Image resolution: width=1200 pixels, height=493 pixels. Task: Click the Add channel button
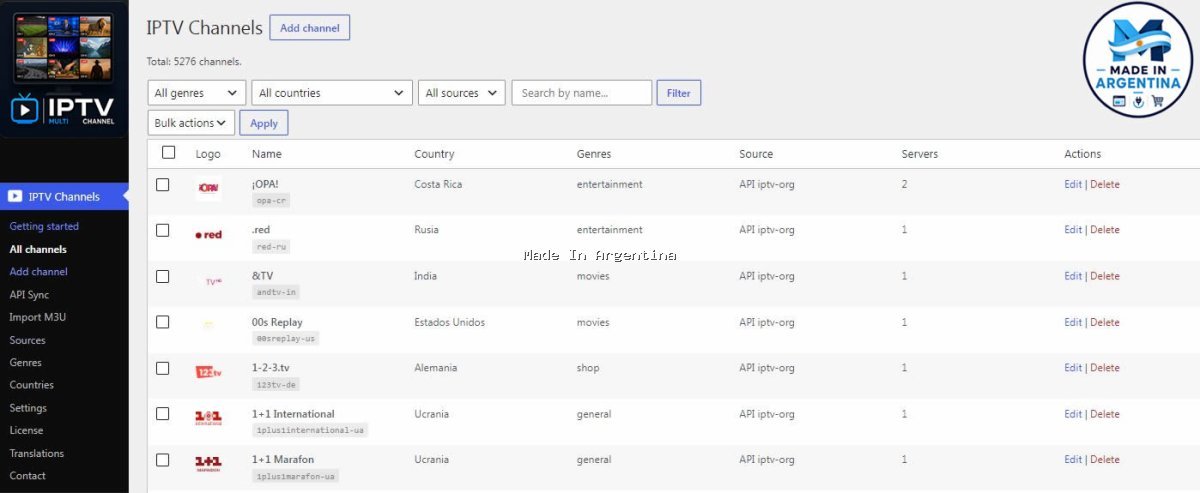click(309, 28)
